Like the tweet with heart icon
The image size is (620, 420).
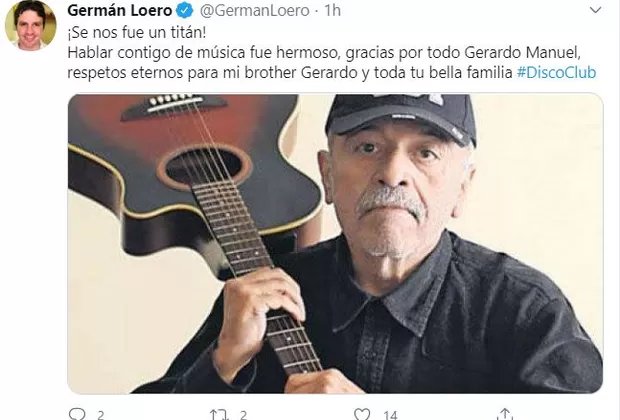(x=361, y=414)
